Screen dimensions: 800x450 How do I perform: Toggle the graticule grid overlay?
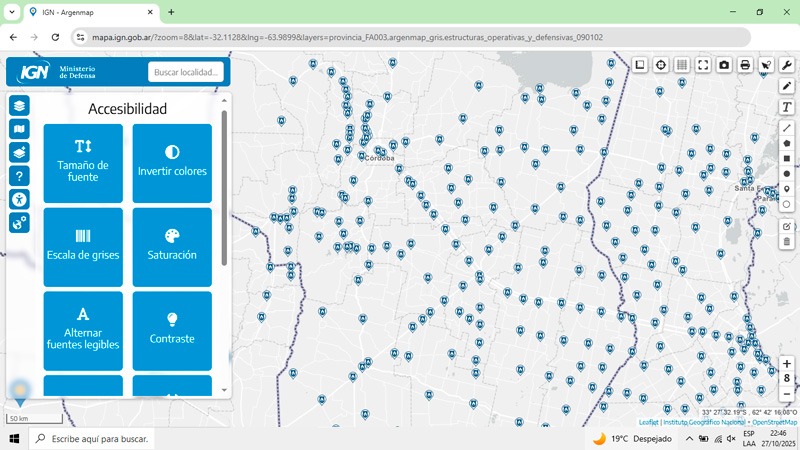point(682,65)
